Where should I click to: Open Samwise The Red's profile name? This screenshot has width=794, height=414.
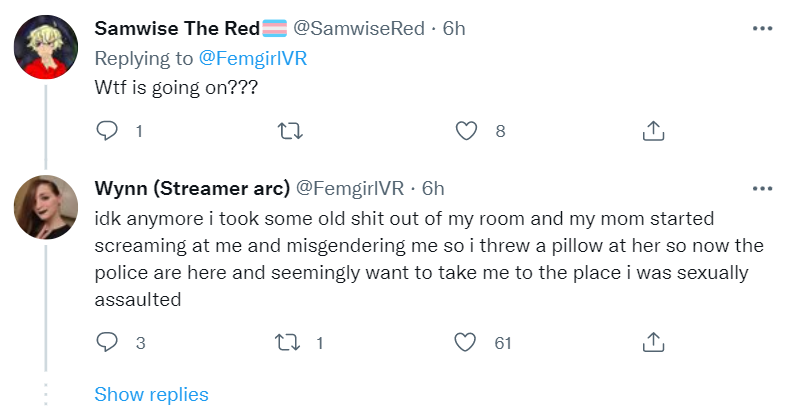[177, 28]
